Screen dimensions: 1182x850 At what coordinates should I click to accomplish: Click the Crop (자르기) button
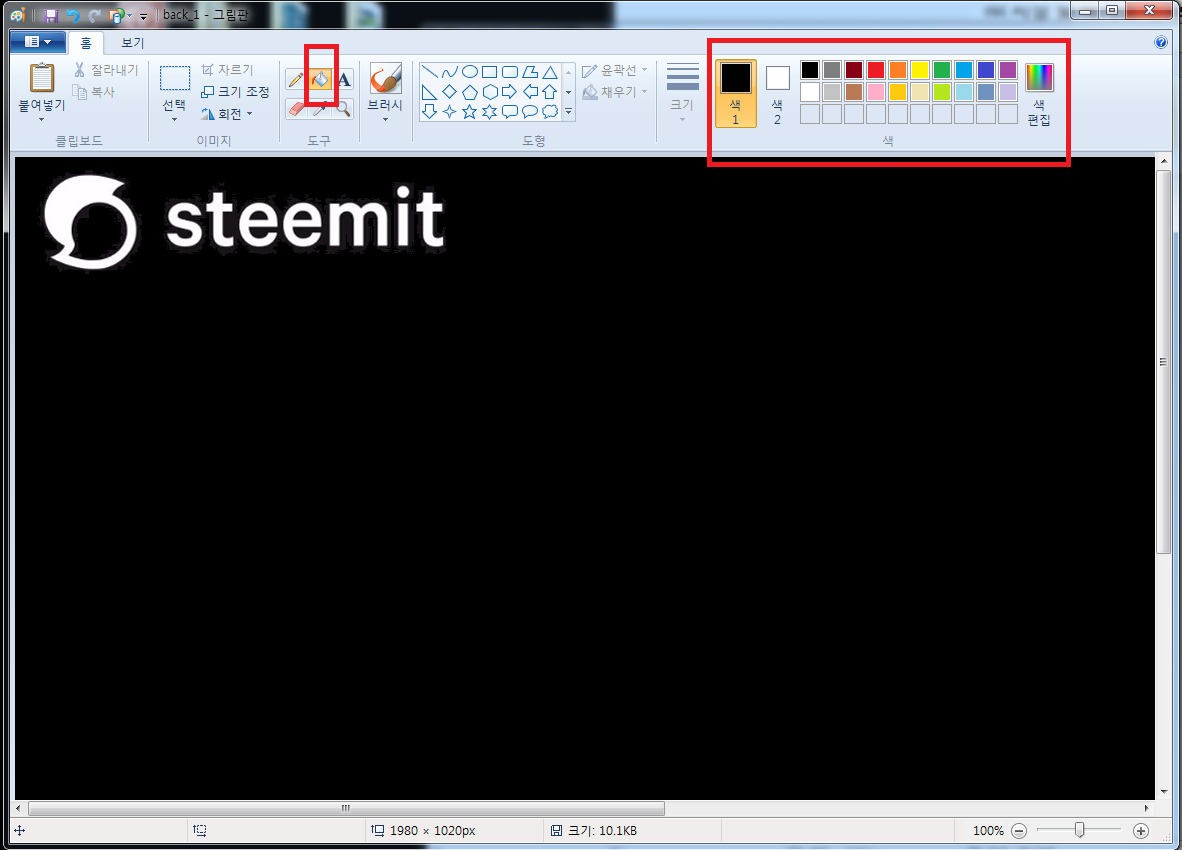[x=227, y=70]
